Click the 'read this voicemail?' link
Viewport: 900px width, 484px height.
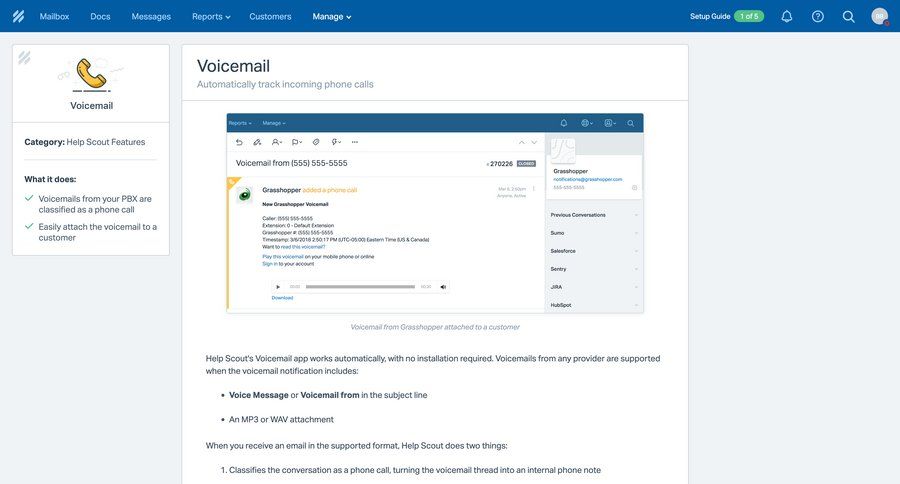(302, 247)
